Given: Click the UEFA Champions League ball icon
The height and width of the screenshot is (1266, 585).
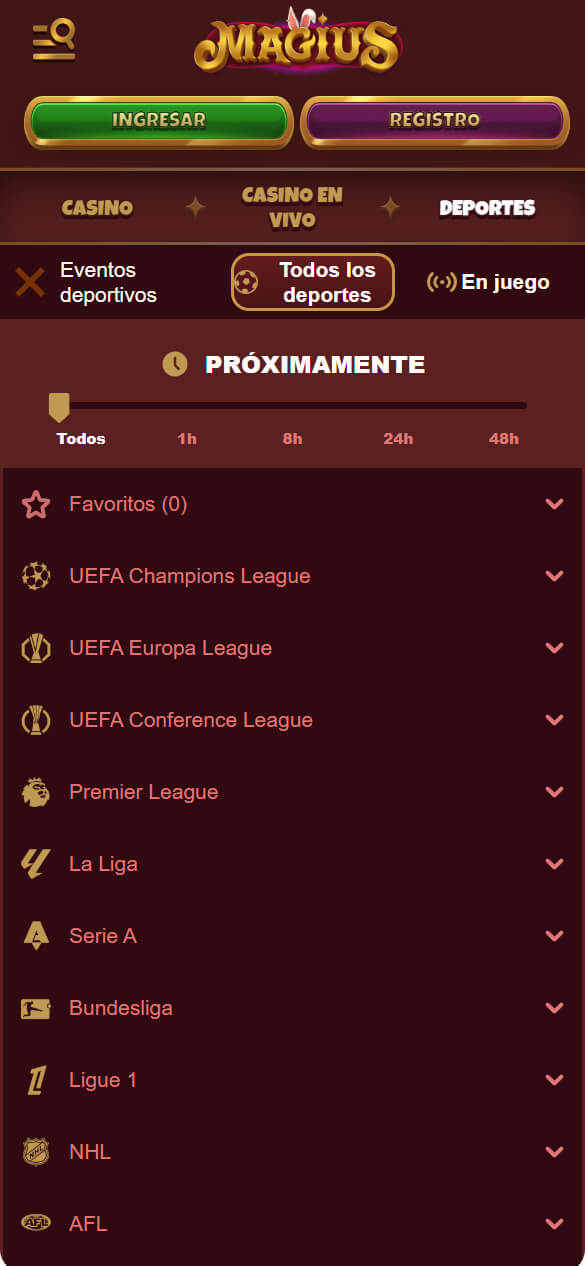Looking at the screenshot, I should tap(36, 576).
